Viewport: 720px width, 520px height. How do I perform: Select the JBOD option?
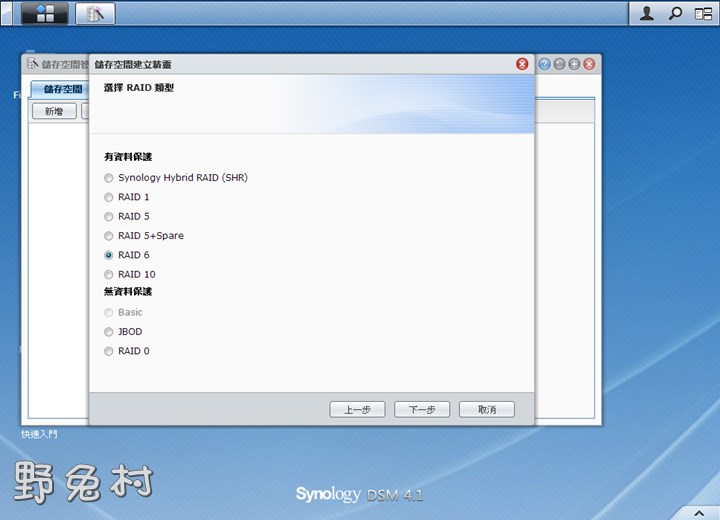pyautogui.click(x=108, y=332)
